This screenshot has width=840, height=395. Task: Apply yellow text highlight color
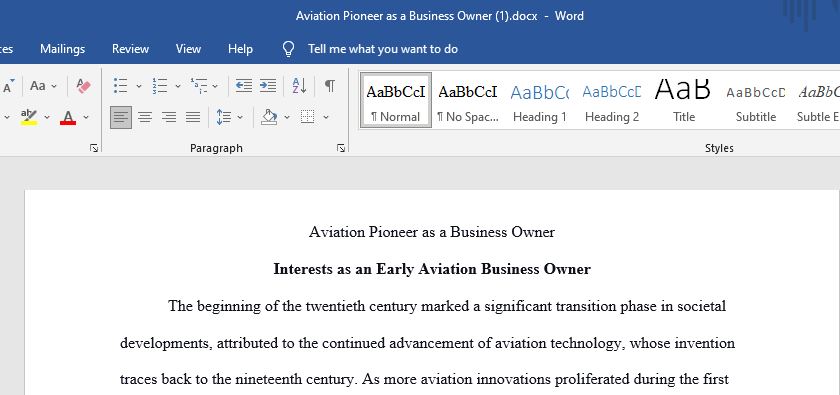coord(29,117)
